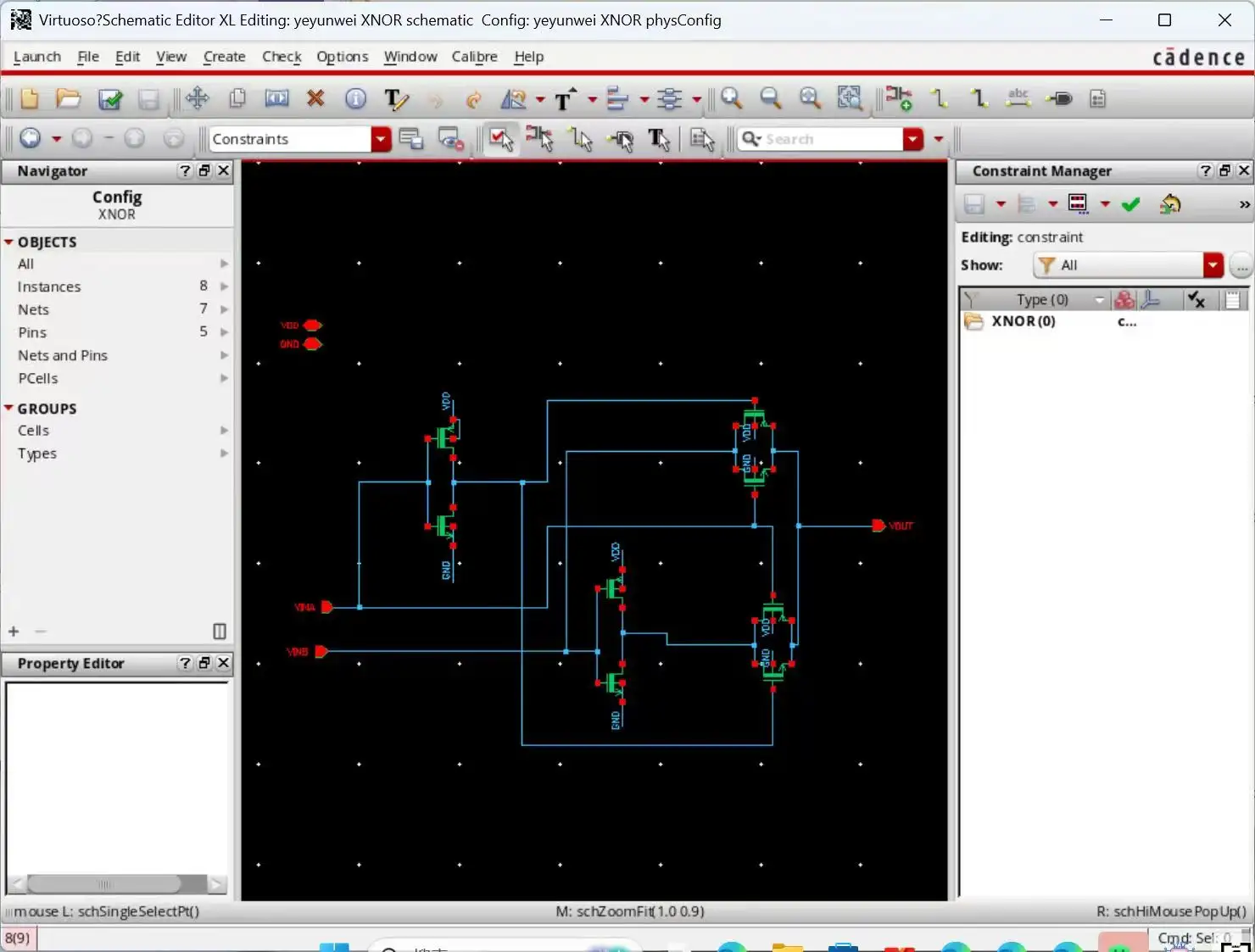Open the Calibre menu
The width and height of the screenshot is (1255, 952).
click(474, 57)
